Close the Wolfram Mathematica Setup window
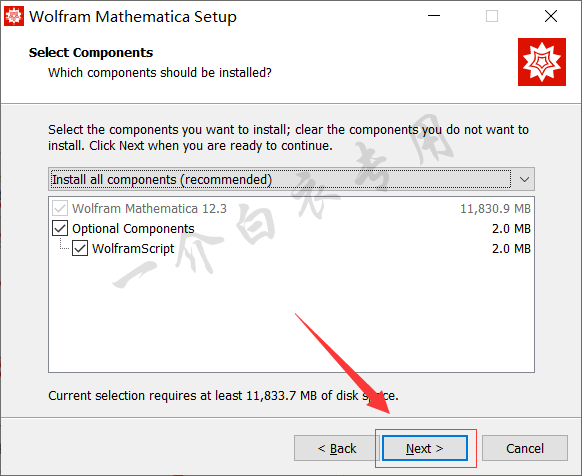 550,16
